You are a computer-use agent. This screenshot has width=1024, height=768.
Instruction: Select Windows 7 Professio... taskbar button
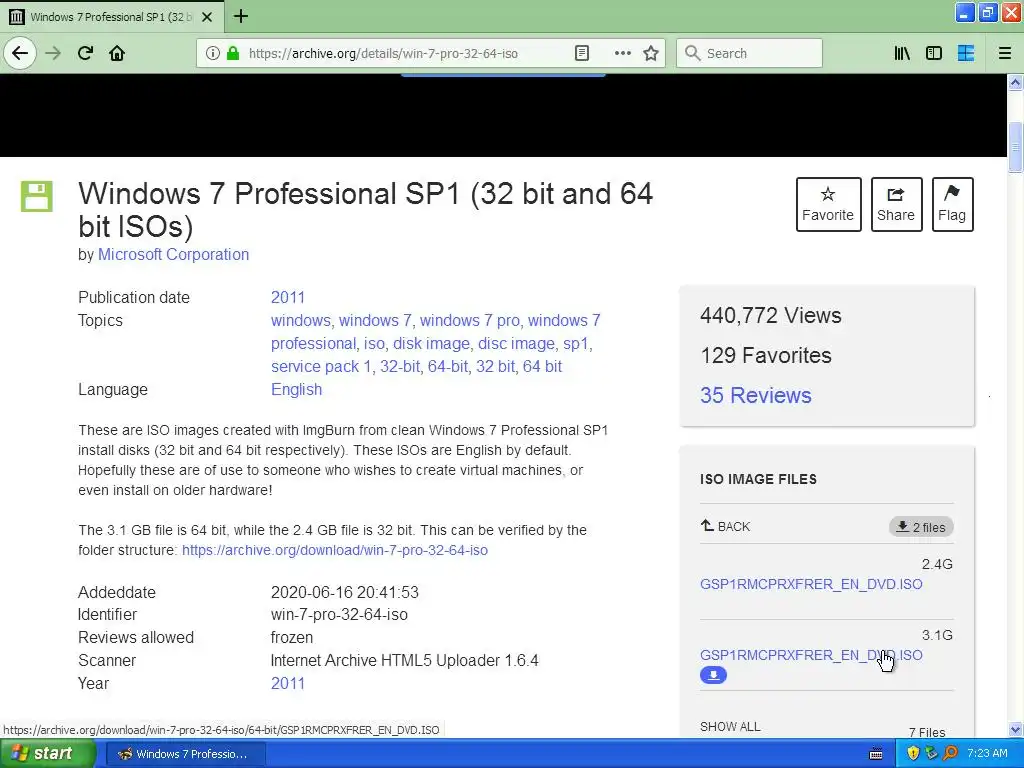pyautogui.click(x=185, y=754)
